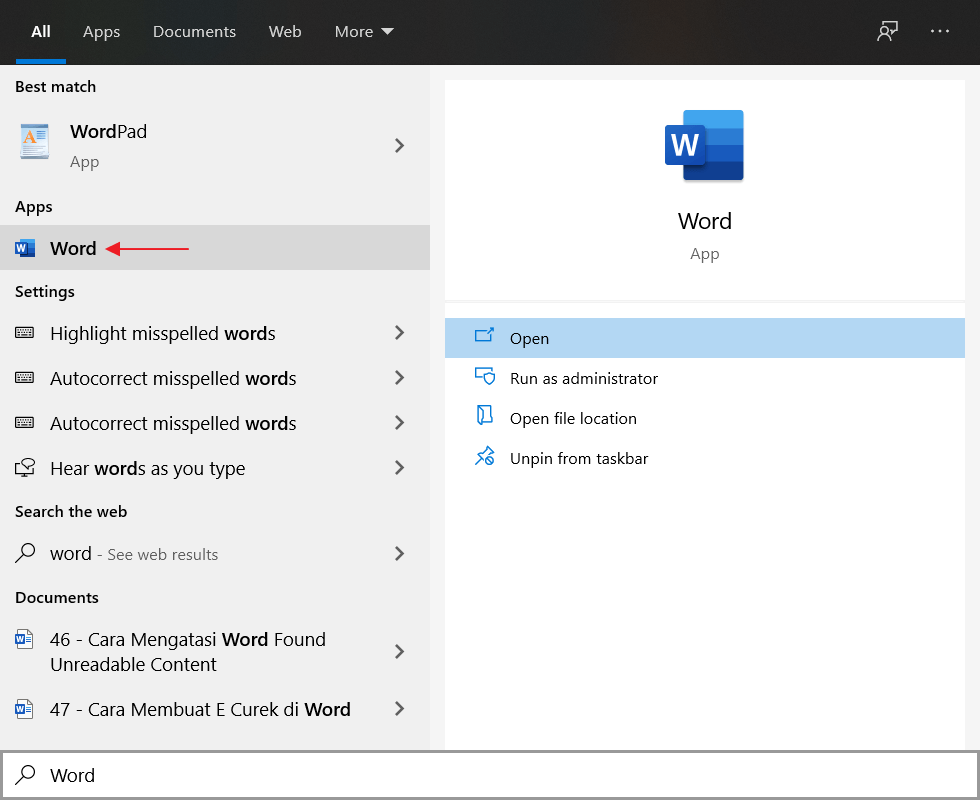The image size is (980, 800).
Task: Click the shield icon for Run as administrator
Action: pyautogui.click(x=484, y=376)
